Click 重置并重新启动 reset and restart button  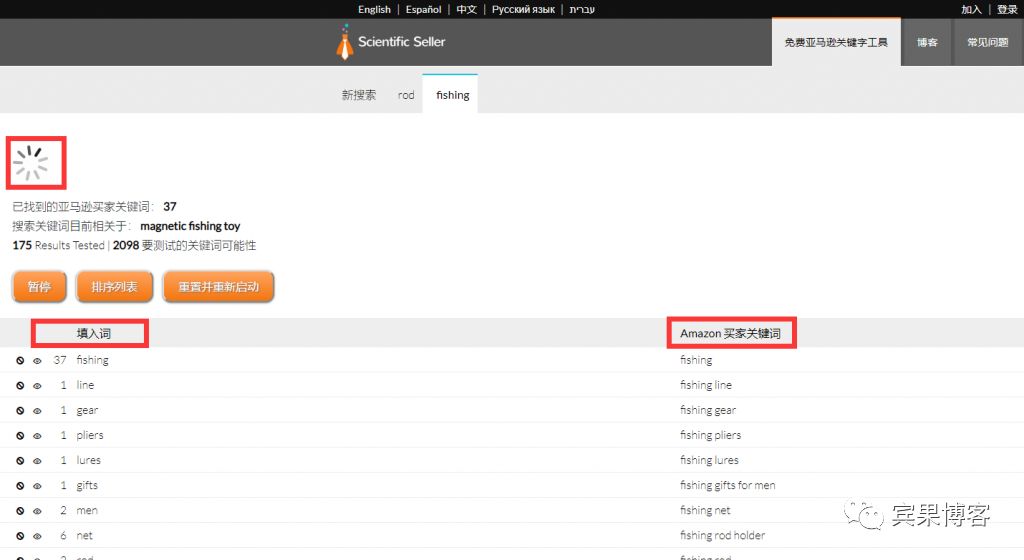(x=218, y=287)
